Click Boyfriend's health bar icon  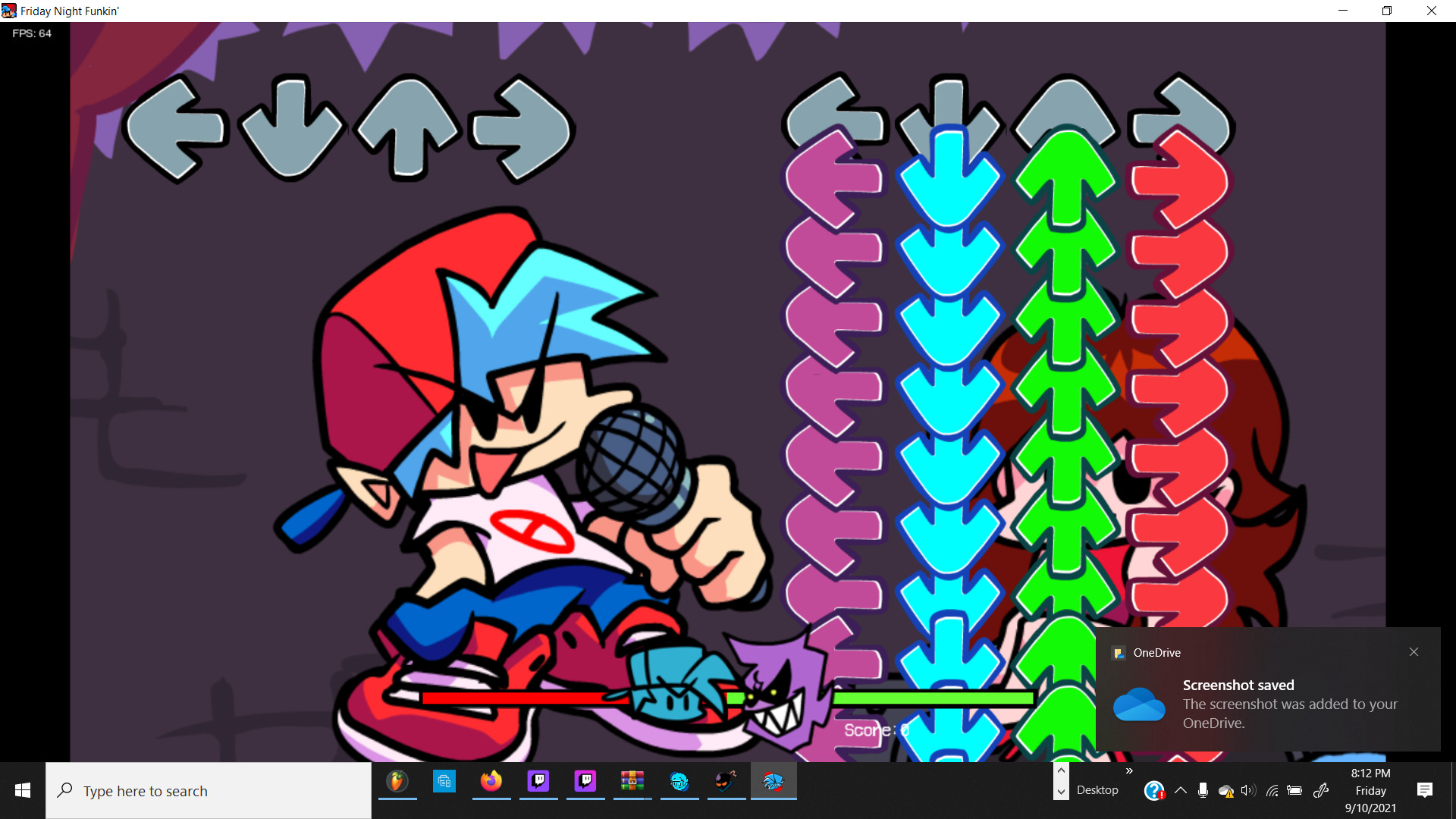(x=677, y=686)
